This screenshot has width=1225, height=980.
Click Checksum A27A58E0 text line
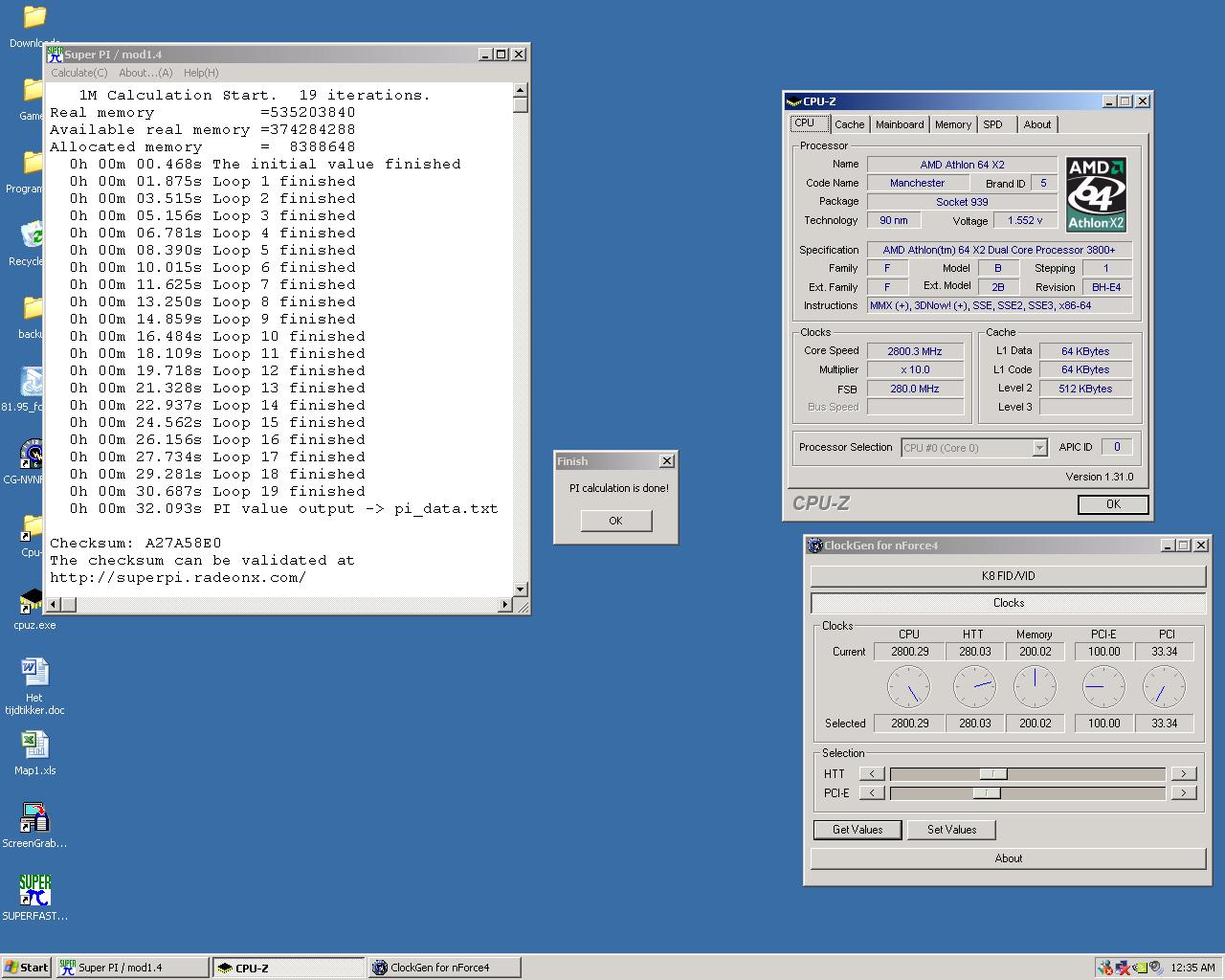tap(136, 544)
